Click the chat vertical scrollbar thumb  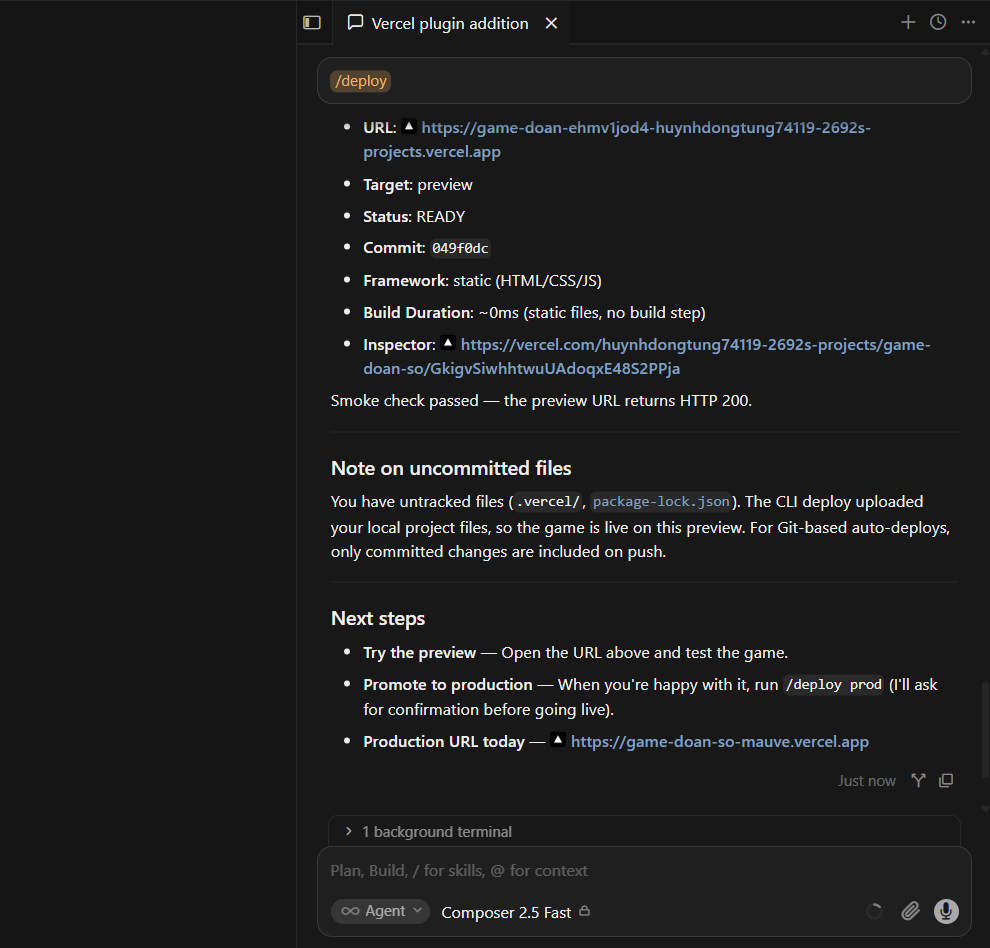point(985,729)
